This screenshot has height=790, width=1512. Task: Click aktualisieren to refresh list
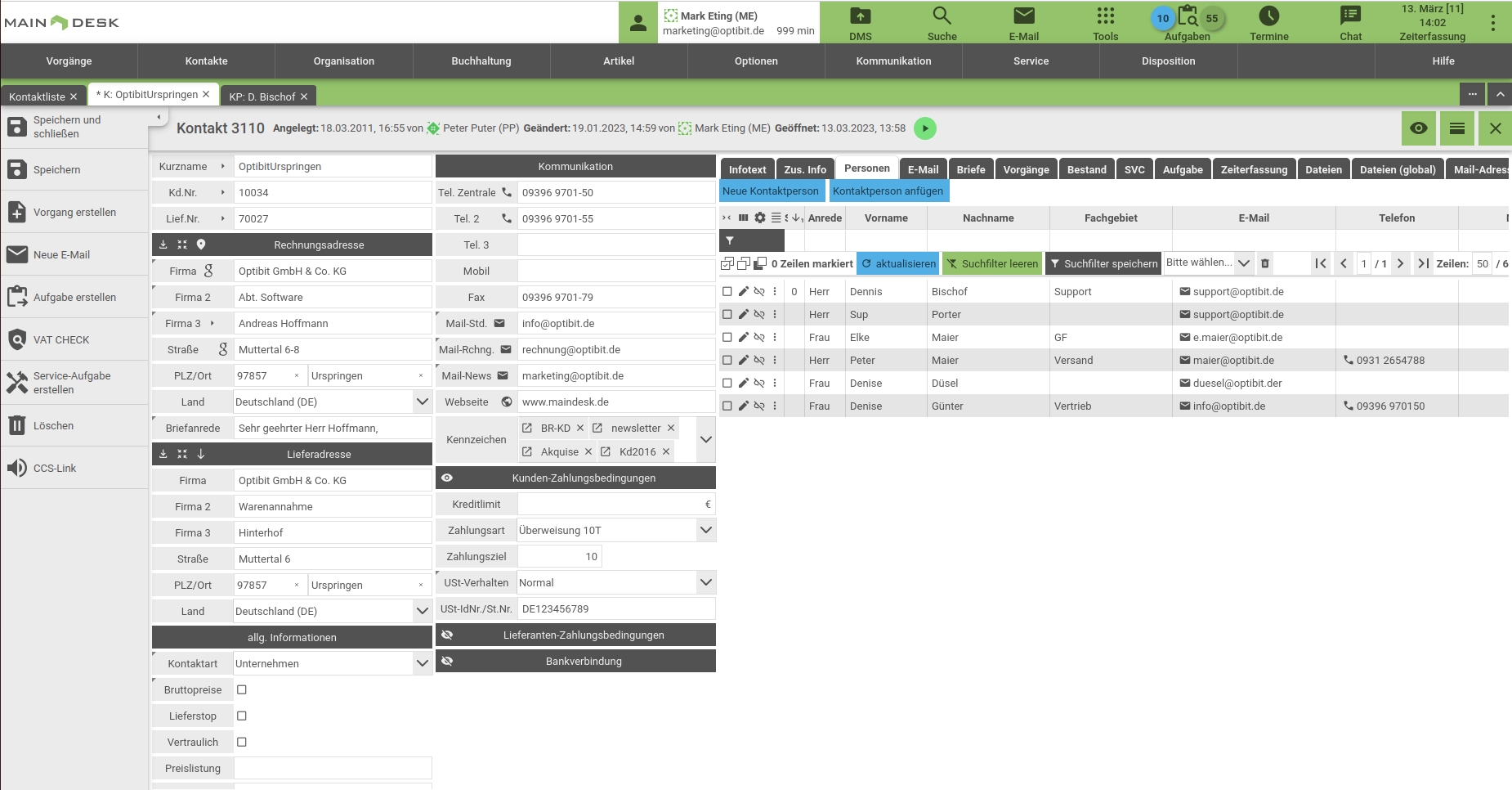899,263
